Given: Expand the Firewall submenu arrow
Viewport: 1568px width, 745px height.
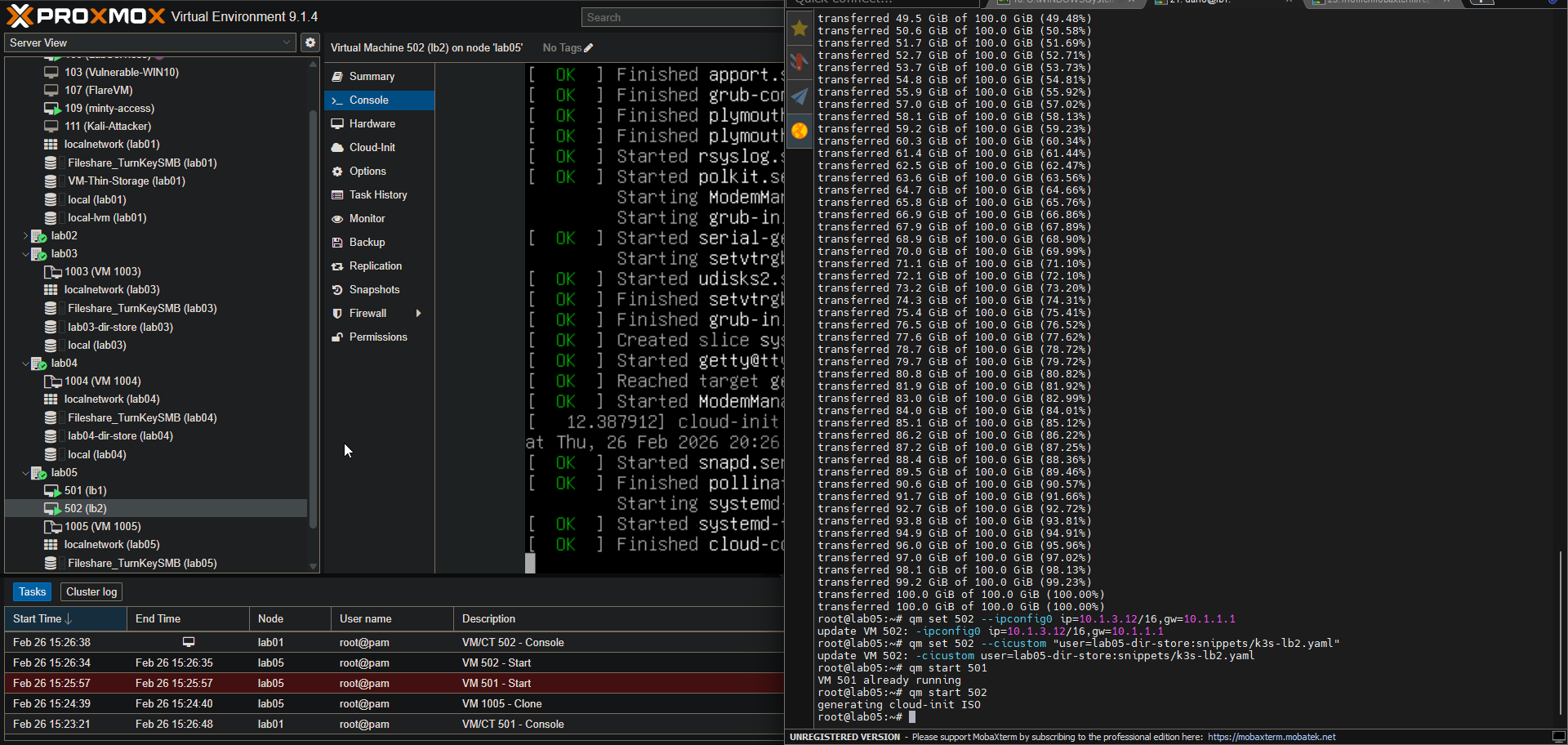Looking at the screenshot, I should [x=419, y=314].
